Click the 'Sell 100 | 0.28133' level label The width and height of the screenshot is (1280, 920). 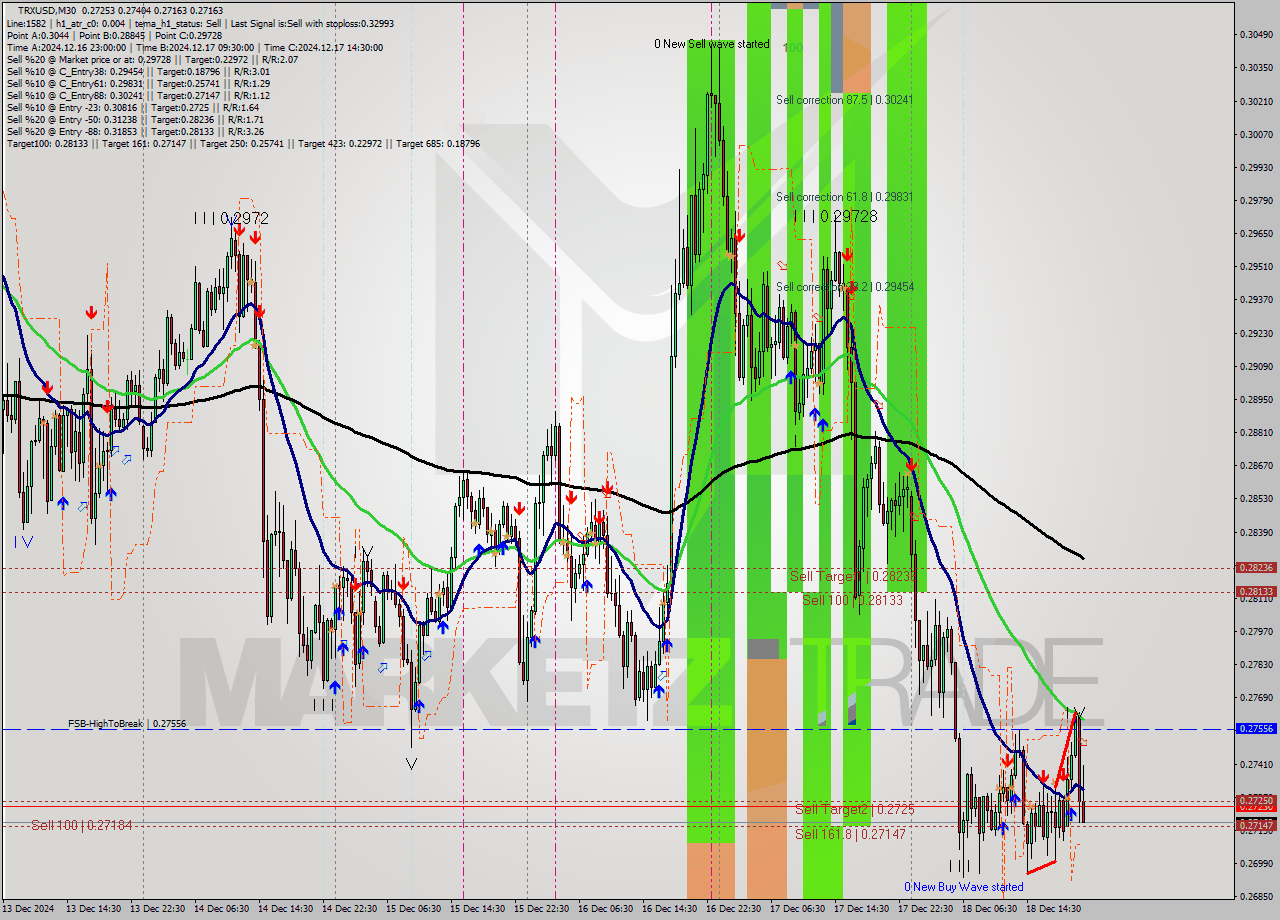point(852,600)
